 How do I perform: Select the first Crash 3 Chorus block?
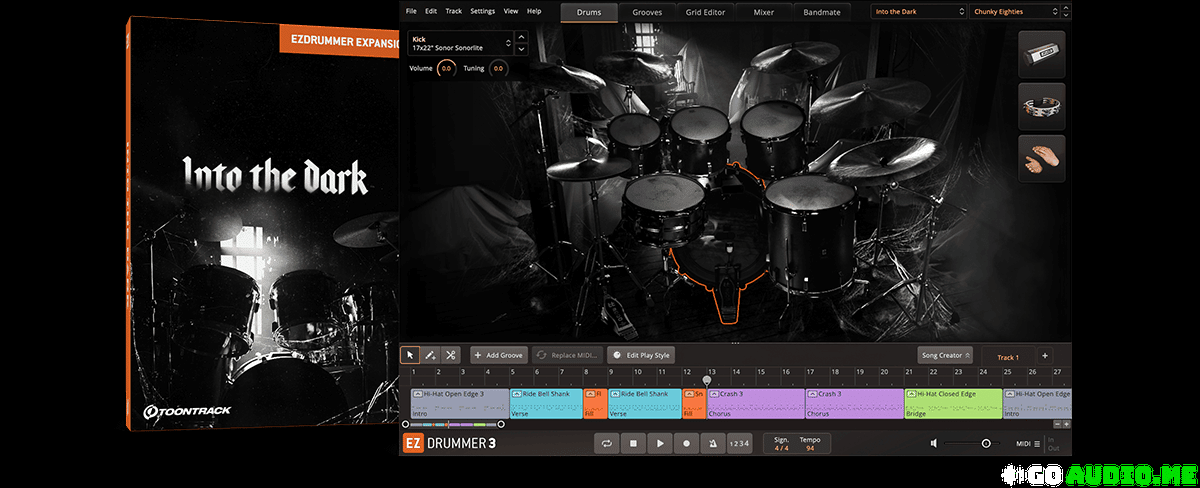[756, 403]
